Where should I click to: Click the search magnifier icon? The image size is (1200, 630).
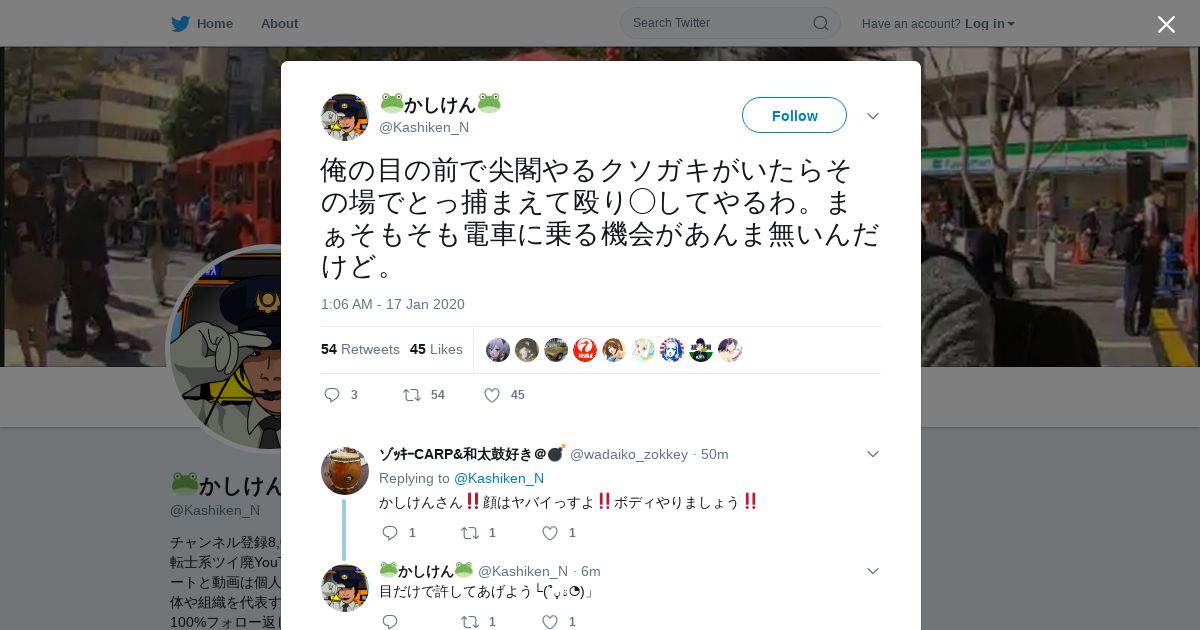[x=820, y=23]
